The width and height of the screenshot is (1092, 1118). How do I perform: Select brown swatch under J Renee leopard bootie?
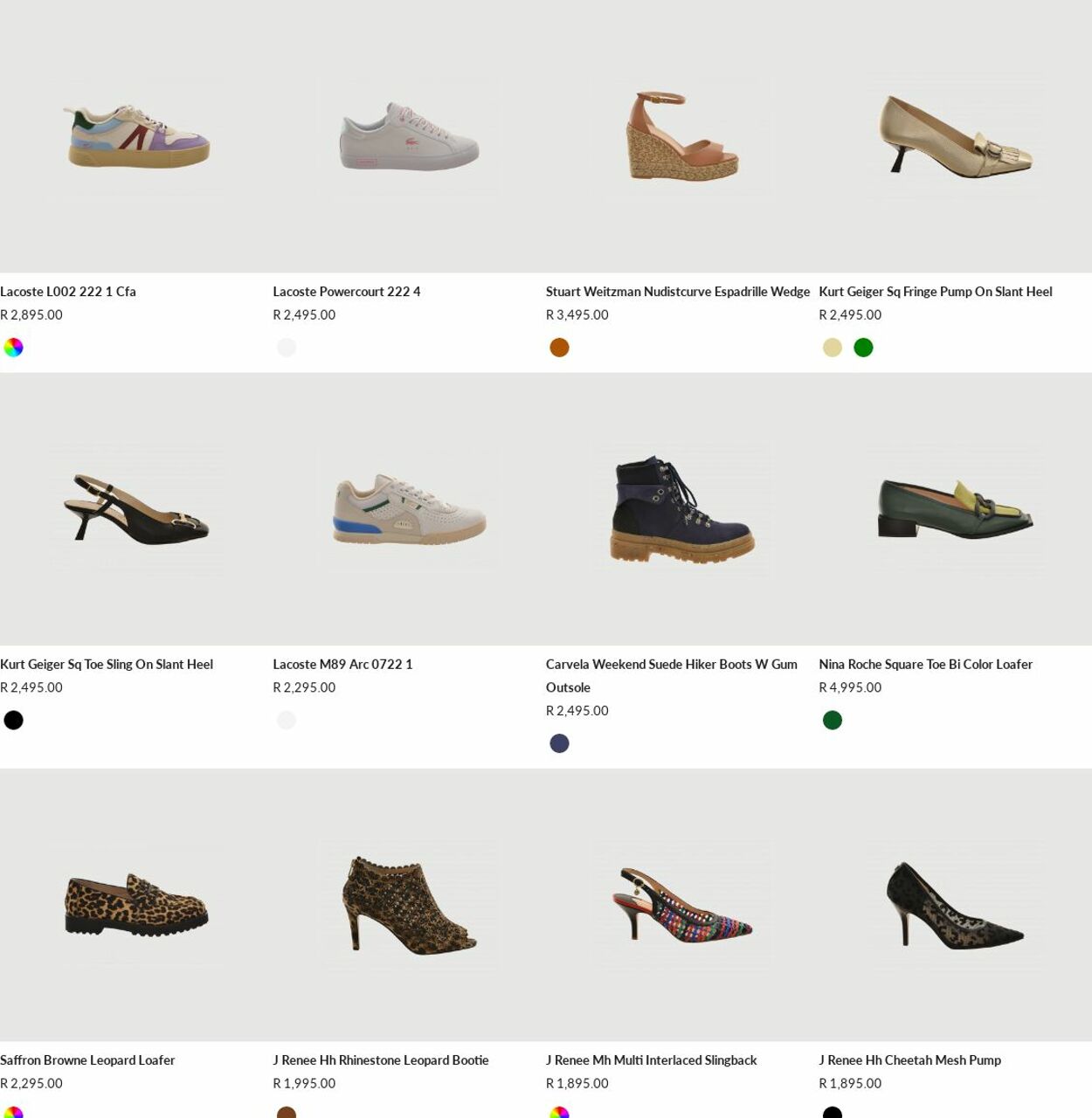pos(287,1113)
